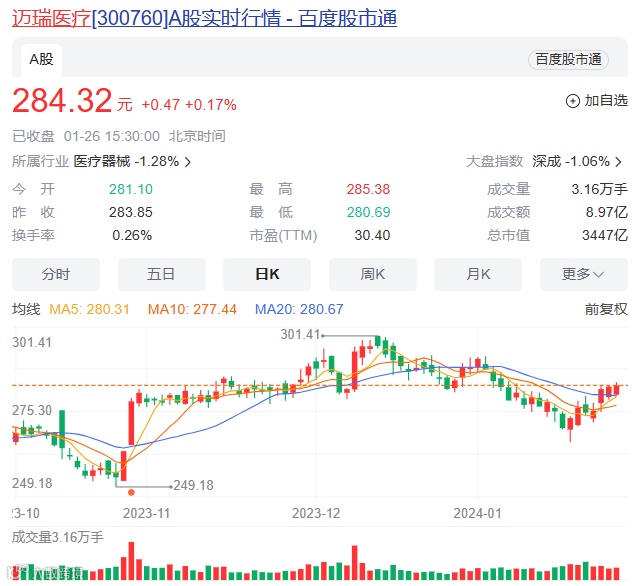The width and height of the screenshot is (632, 586).
Task: Open the 迈瑞医疗[300760]A股实时行情 title link
Action: click(204, 18)
